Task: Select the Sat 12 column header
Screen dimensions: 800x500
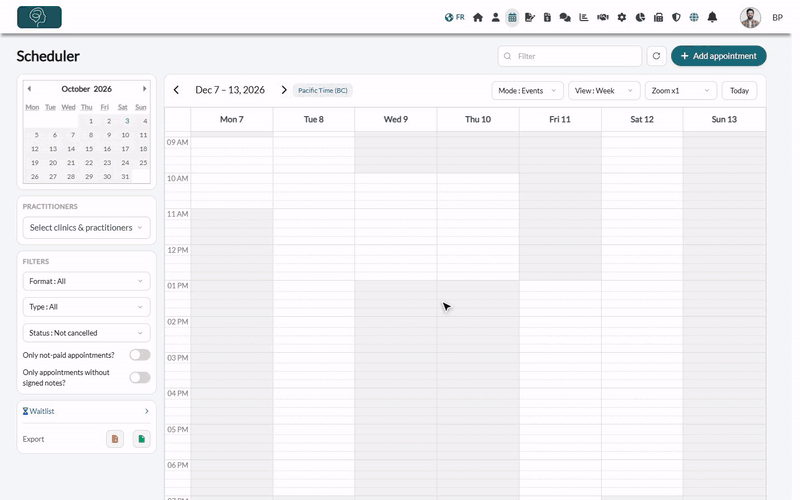Action: tap(642, 119)
